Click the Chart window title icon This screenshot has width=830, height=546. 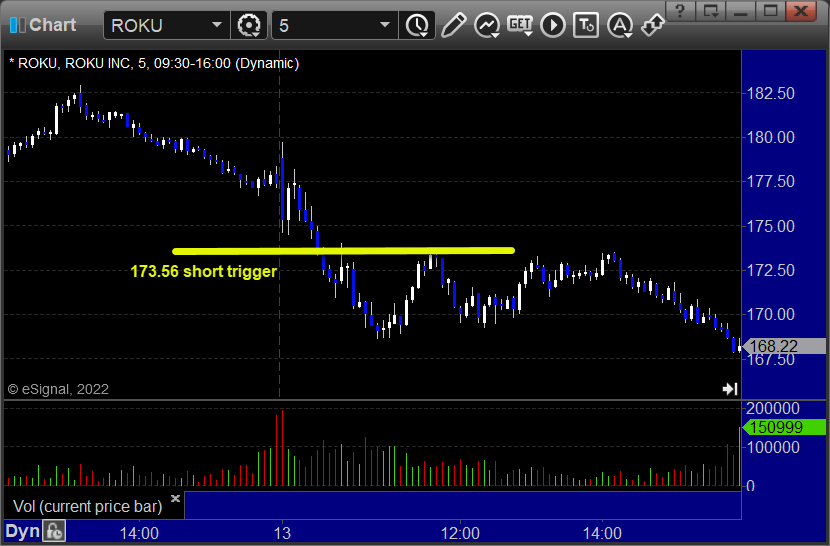pos(17,24)
